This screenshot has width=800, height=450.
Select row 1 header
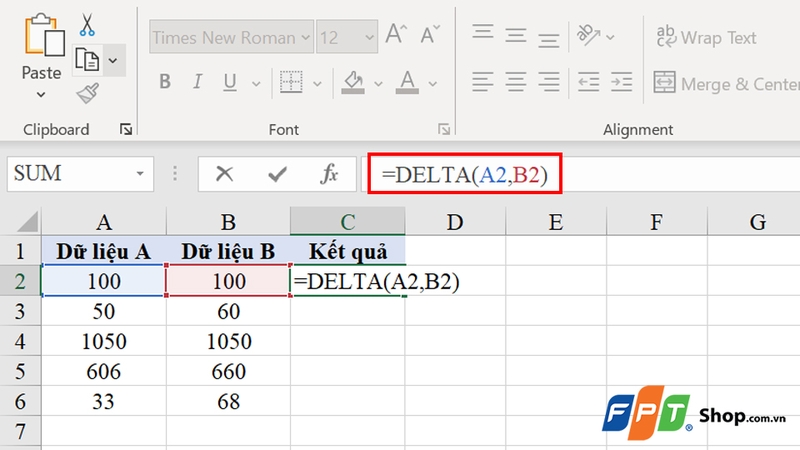point(20,251)
